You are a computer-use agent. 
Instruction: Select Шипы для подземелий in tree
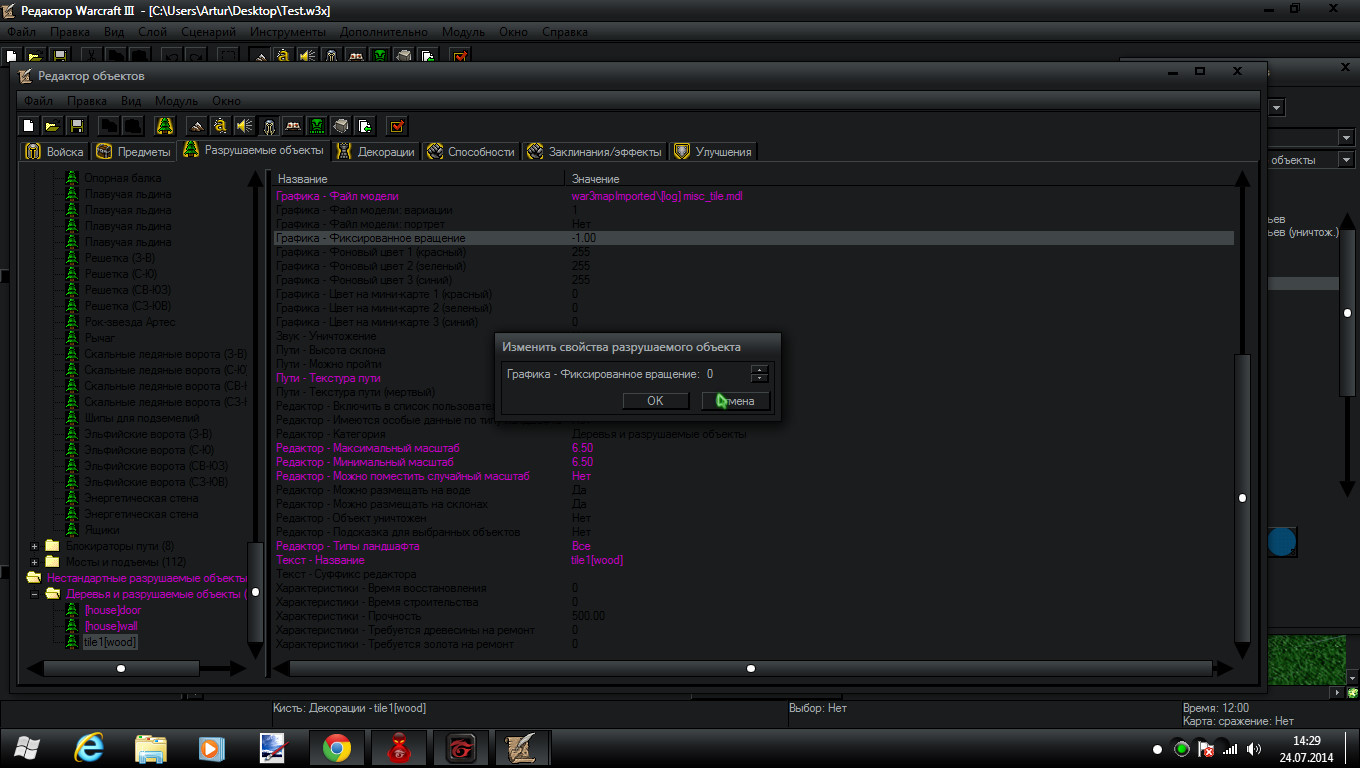click(141, 418)
